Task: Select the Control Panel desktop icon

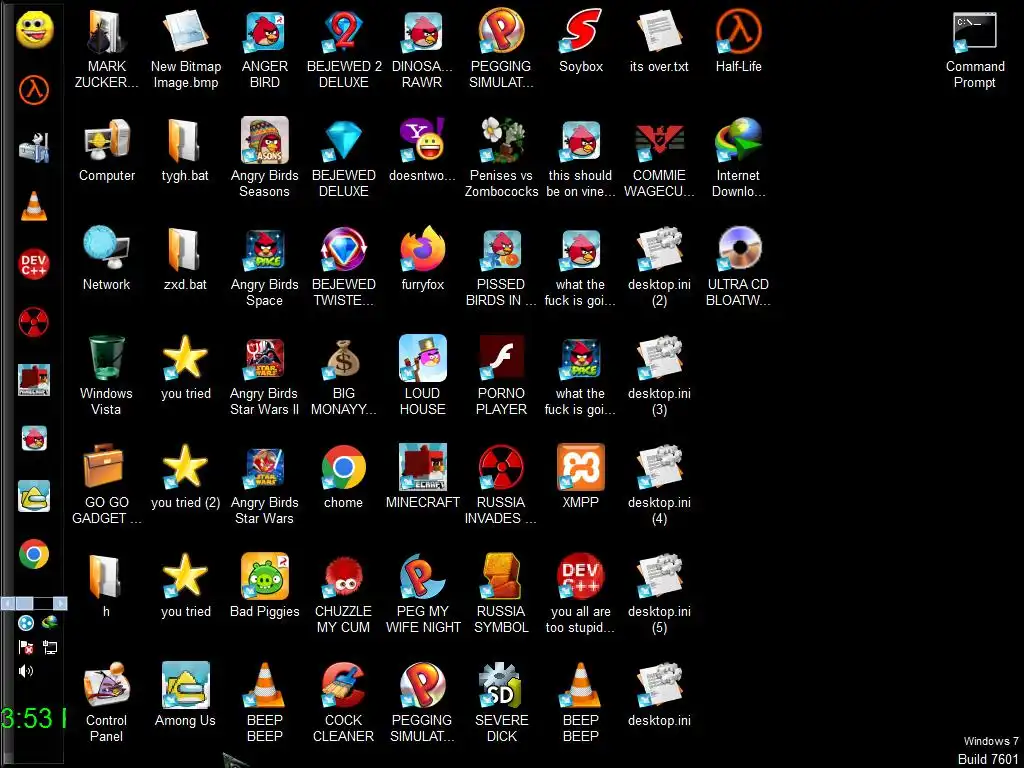Action: point(106,703)
